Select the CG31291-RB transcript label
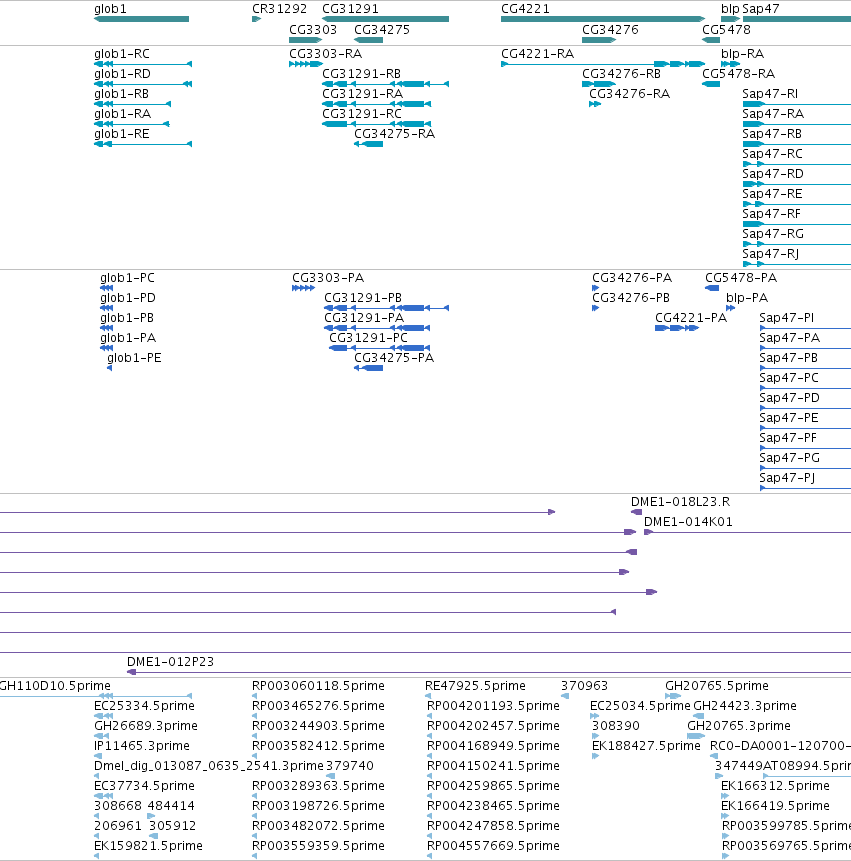 tap(361, 74)
